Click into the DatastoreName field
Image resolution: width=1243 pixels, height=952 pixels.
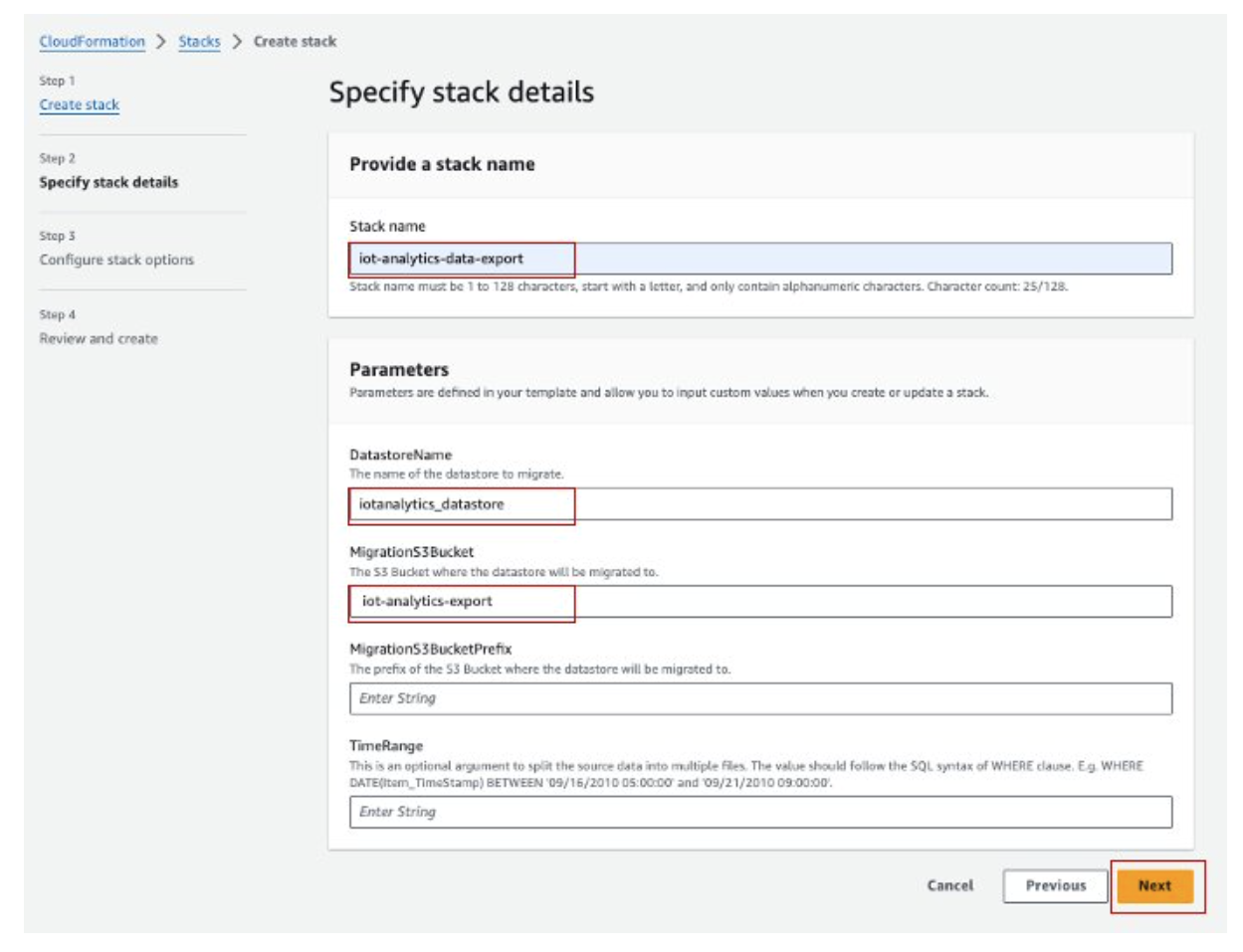tap(759, 504)
